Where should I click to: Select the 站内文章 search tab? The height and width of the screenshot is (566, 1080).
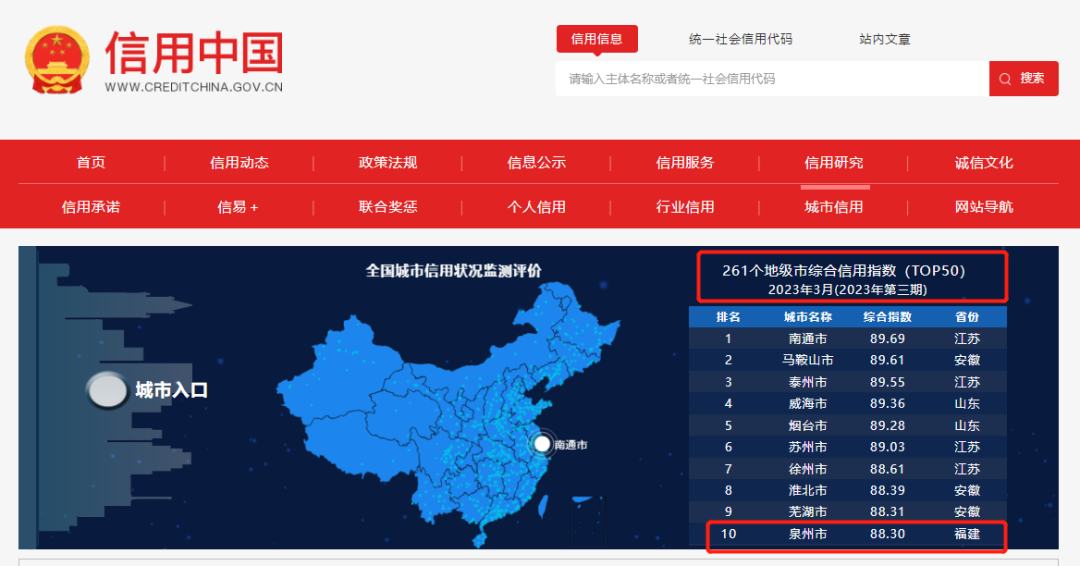(885, 39)
